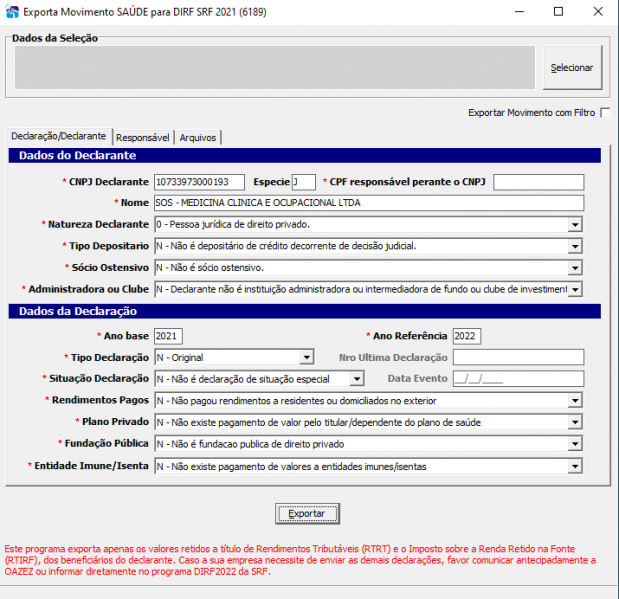Focus the CPF responsável perante o CNPJ field
Screen dimensions: 619x599
tap(538, 182)
